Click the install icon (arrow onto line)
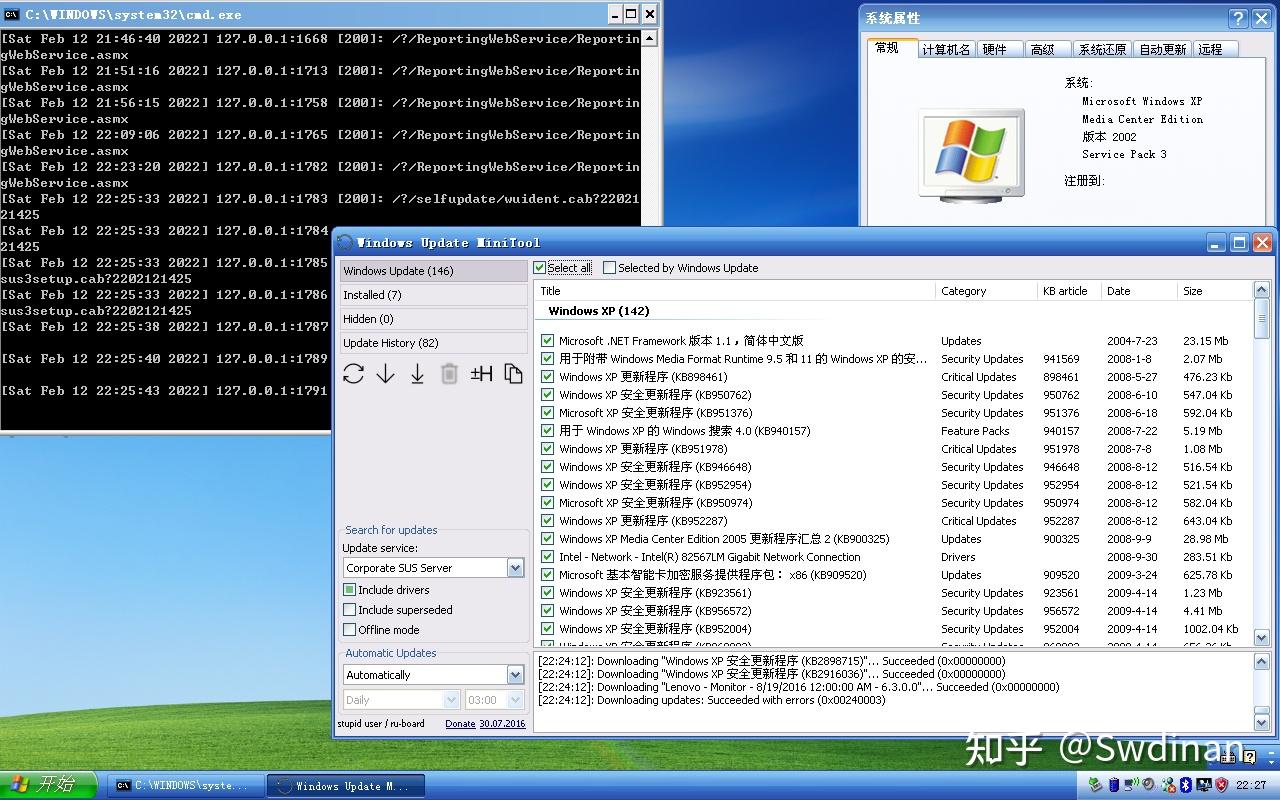1280x800 pixels. [417, 374]
